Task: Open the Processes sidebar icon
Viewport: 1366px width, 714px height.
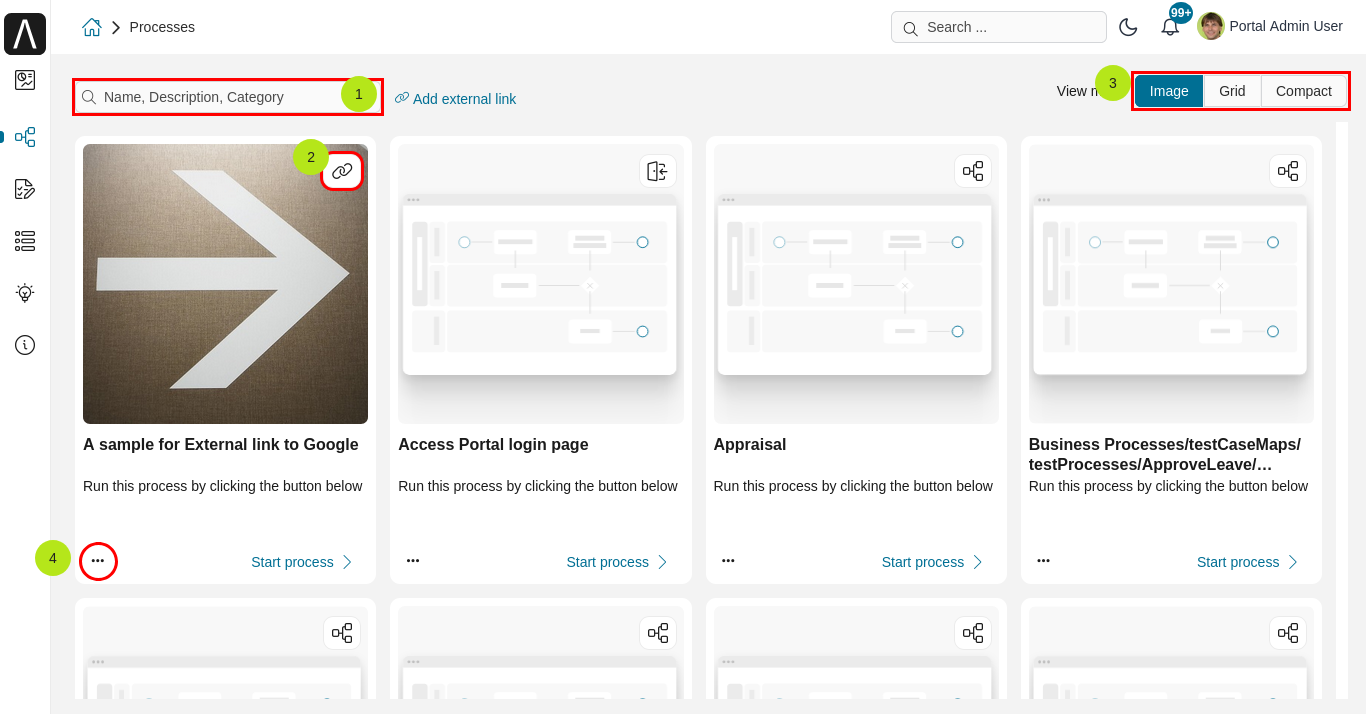Action: click(x=25, y=137)
